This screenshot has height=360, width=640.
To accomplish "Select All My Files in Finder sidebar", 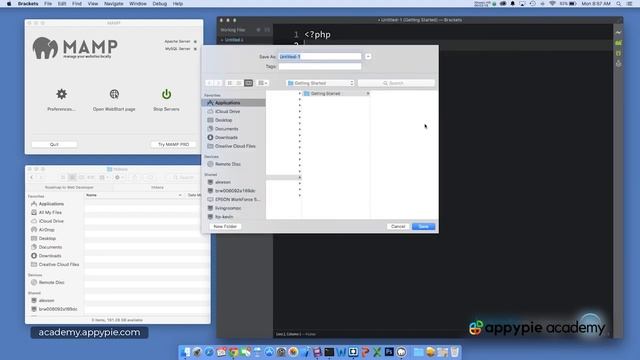I will coord(50,213).
